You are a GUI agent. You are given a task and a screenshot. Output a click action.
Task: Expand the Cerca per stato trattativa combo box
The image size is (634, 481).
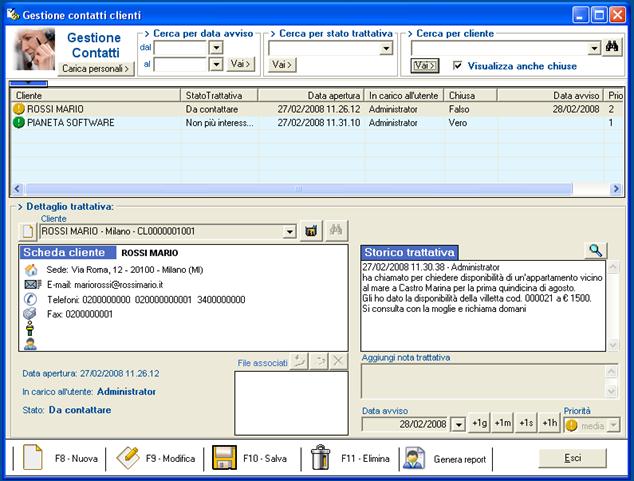pyautogui.click(x=386, y=49)
